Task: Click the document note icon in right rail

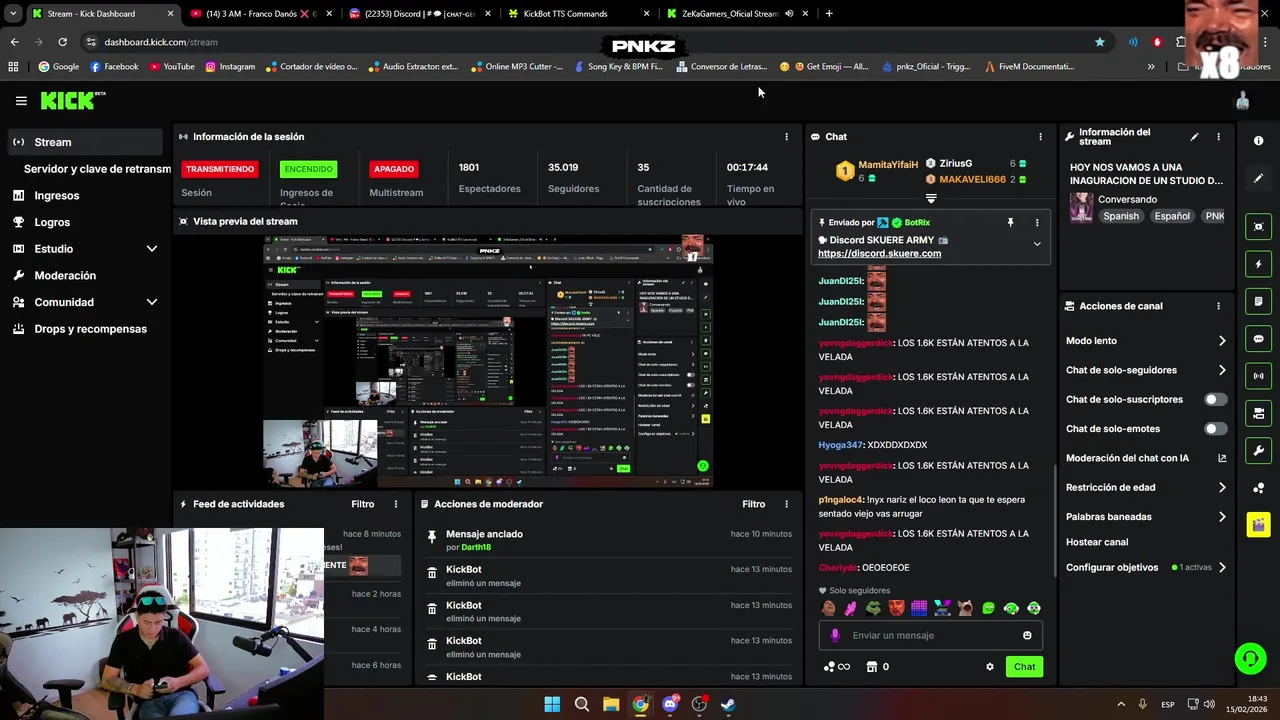Action: pyautogui.click(x=1258, y=301)
